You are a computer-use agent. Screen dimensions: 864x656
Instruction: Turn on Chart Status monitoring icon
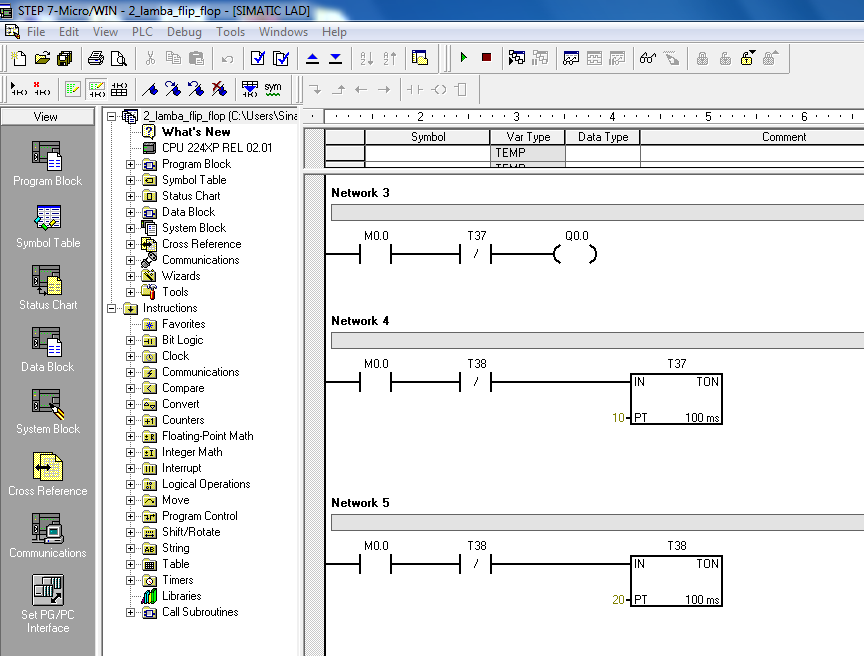click(570, 58)
